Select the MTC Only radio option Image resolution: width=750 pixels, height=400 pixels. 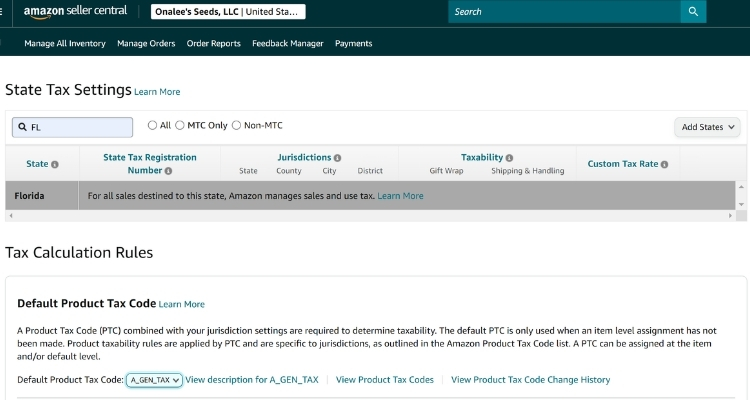180,126
